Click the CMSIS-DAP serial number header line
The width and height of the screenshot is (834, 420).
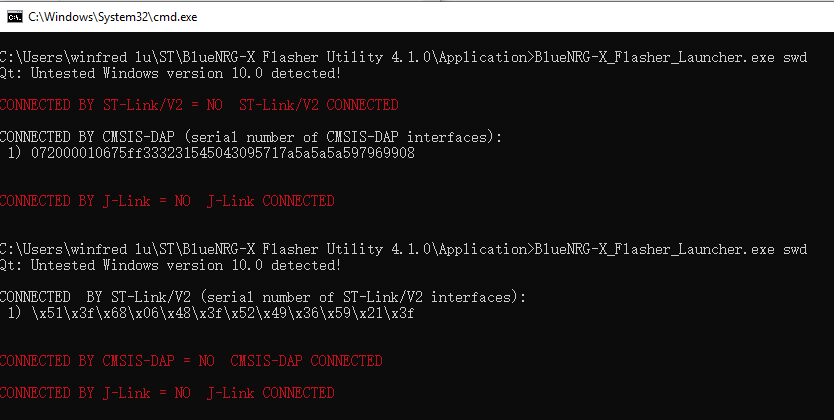click(x=251, y=137)
